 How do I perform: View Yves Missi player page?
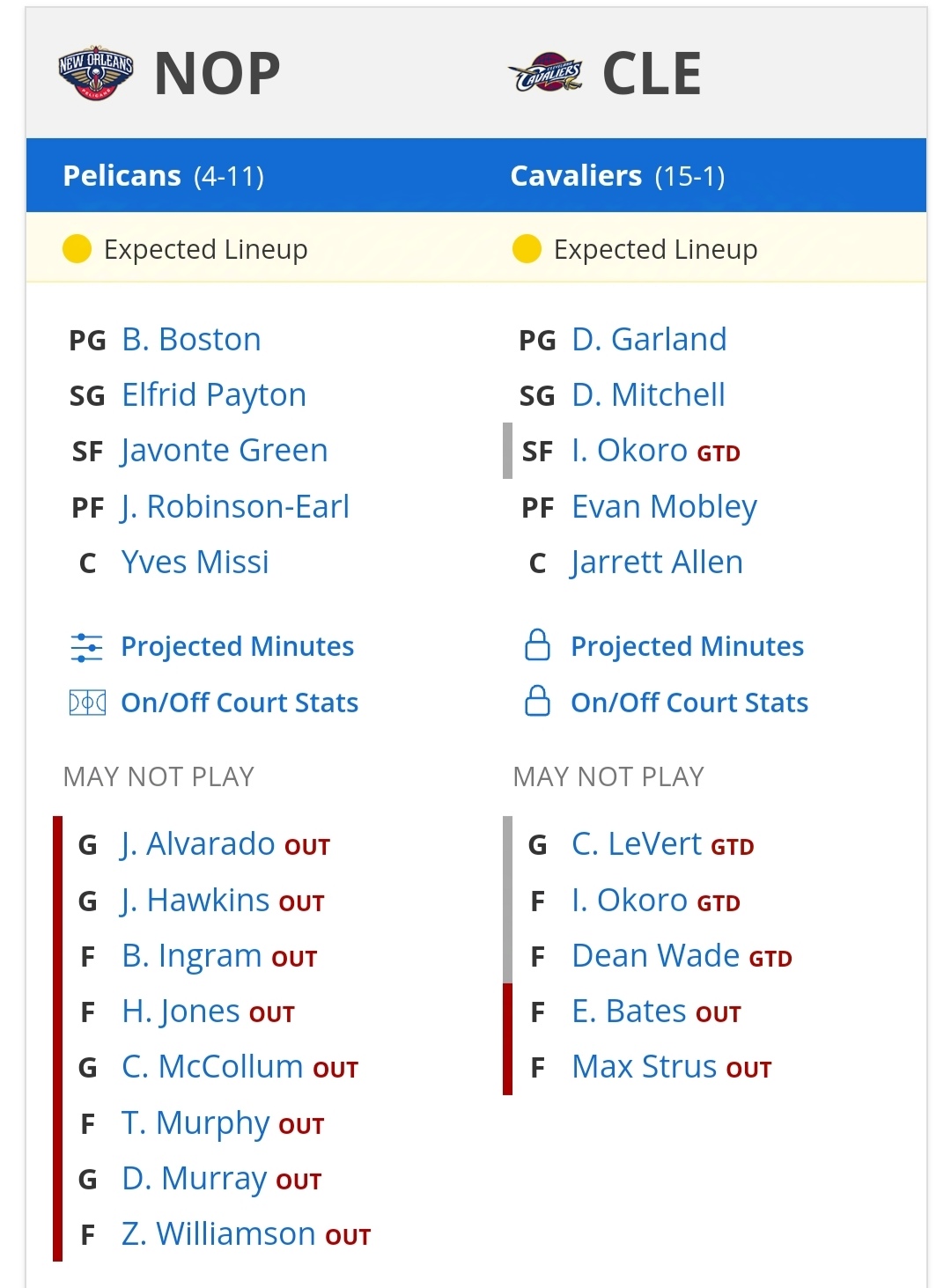click(x=195, y=563)
